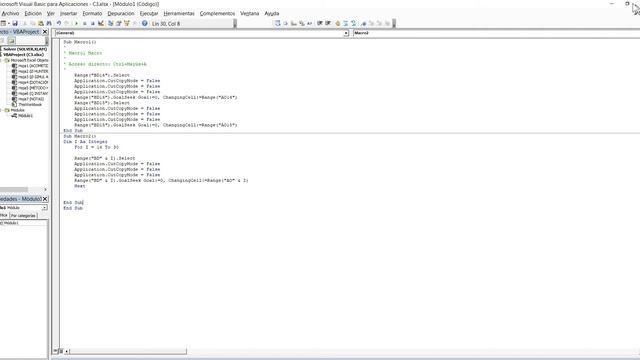Open the Ventana menu
The image size is (640, 360).
(249, 13)
